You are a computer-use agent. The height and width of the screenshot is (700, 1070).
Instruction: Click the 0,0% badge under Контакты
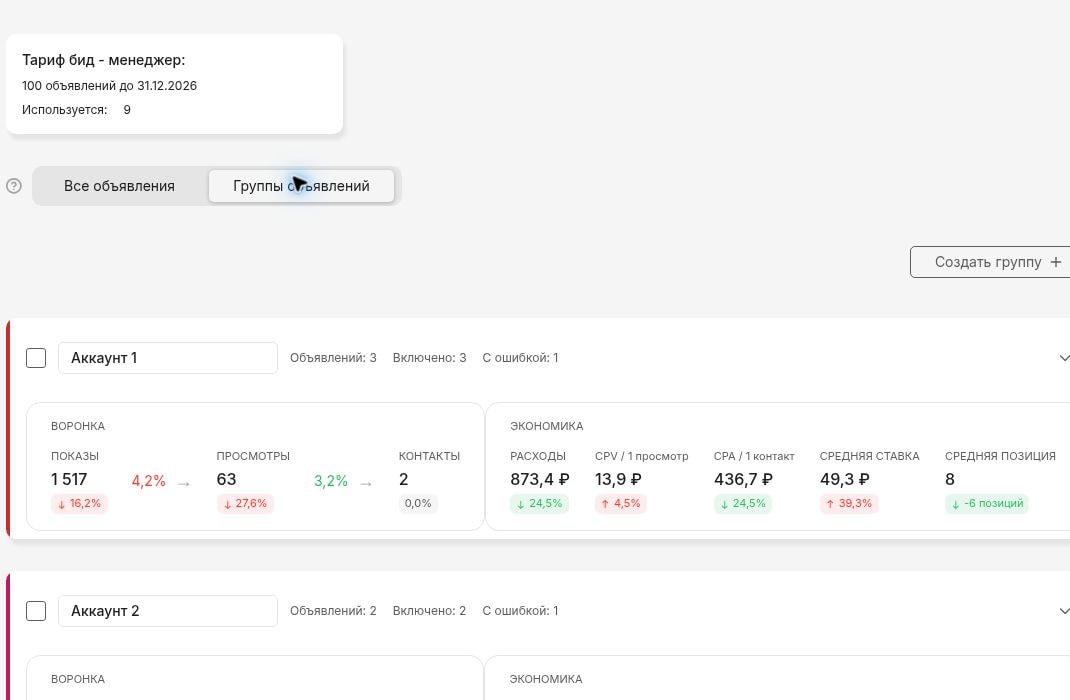pyautogui.click(x=418, y=504)
